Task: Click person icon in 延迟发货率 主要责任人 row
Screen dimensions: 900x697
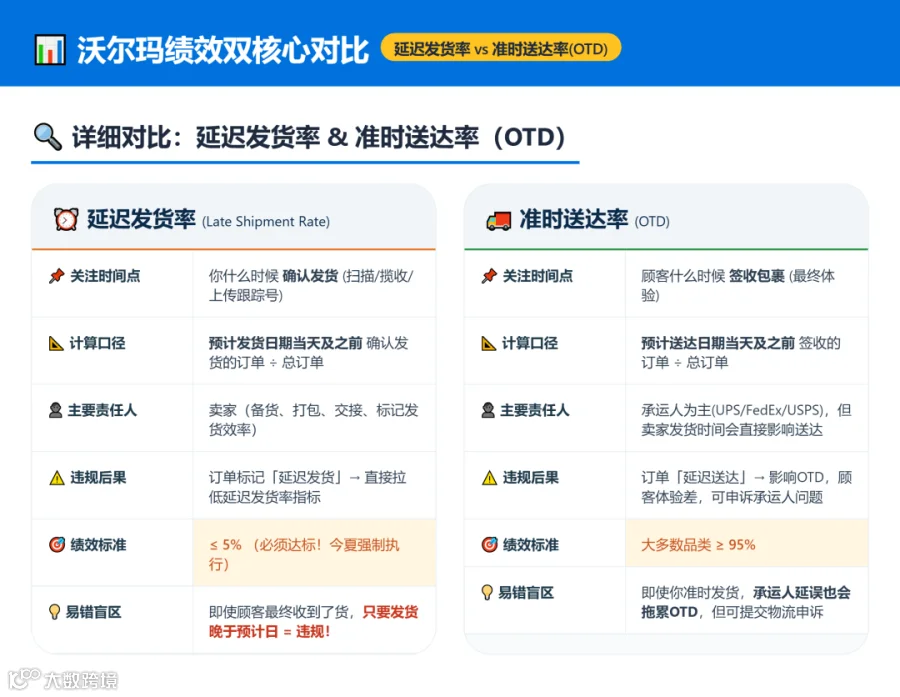Action: pyautogui.click(x=56, y=411)
